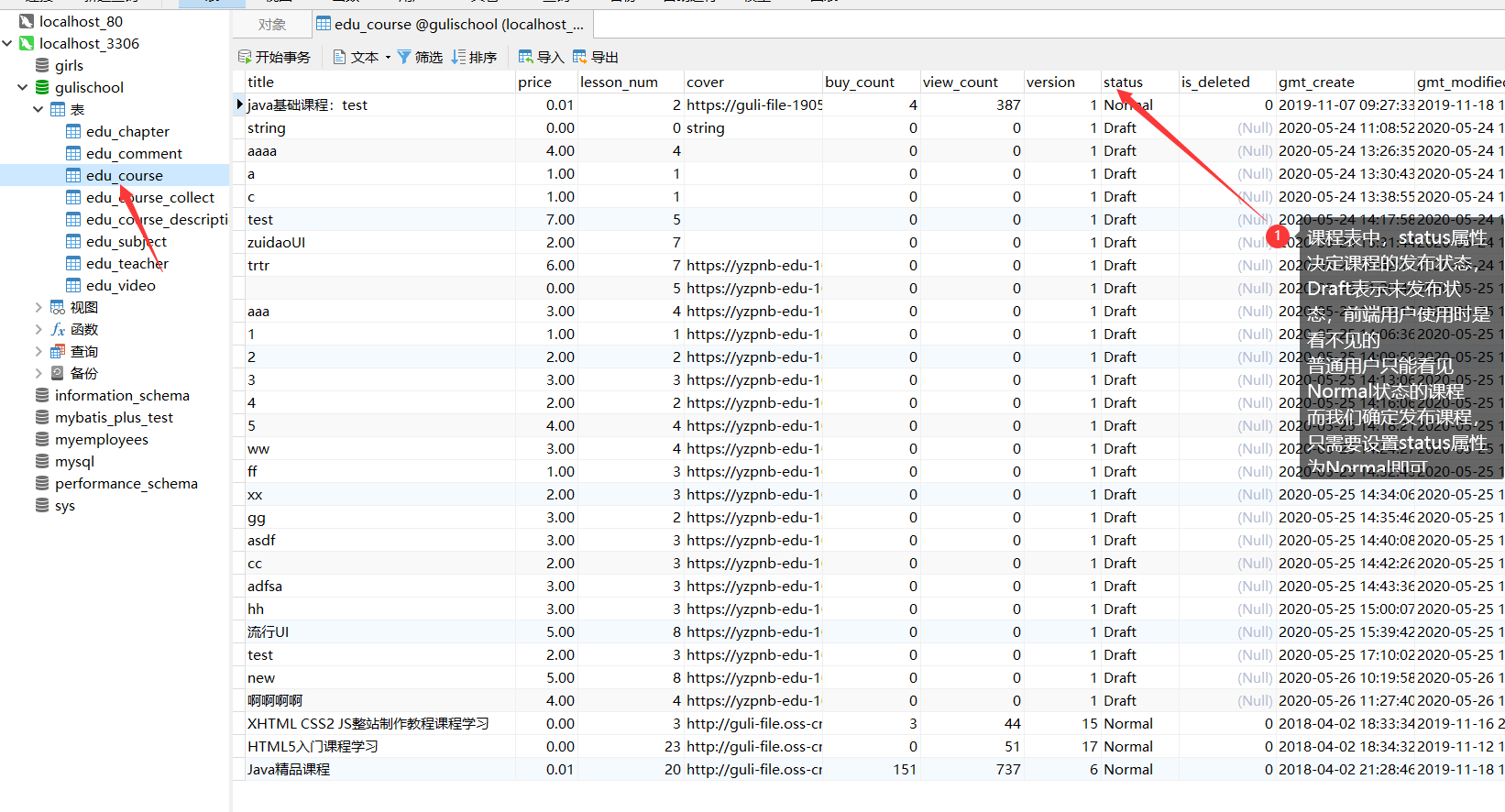Click the price column header
Viewport: 1505px width, 812px height.
coord(546,82)
